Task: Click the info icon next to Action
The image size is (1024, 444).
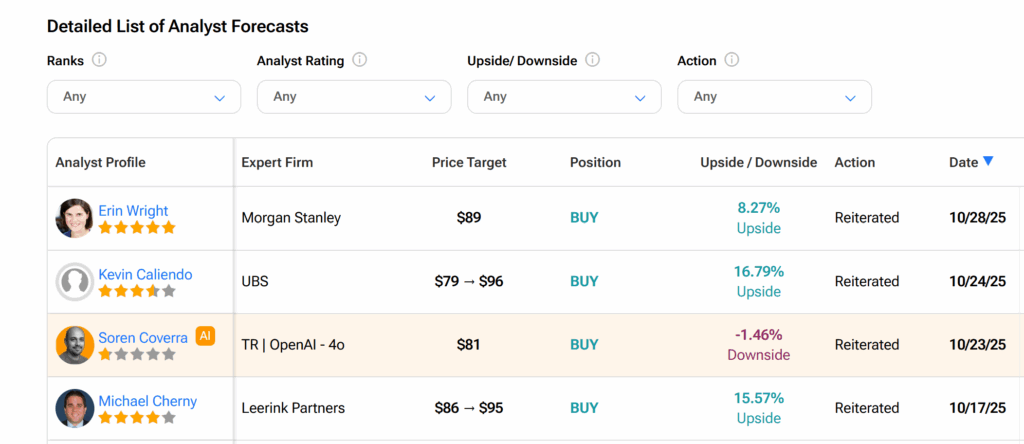Action: 732,60
